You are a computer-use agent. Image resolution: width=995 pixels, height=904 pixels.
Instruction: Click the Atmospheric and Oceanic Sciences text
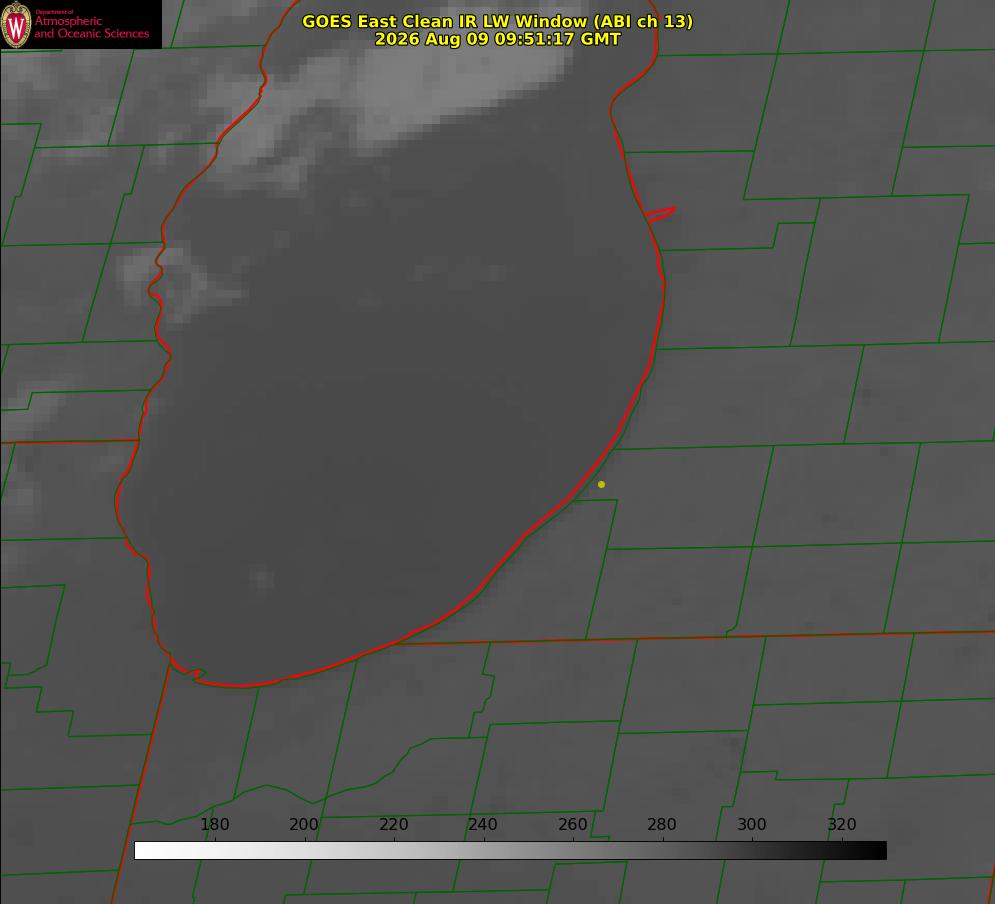pos(91,27)
